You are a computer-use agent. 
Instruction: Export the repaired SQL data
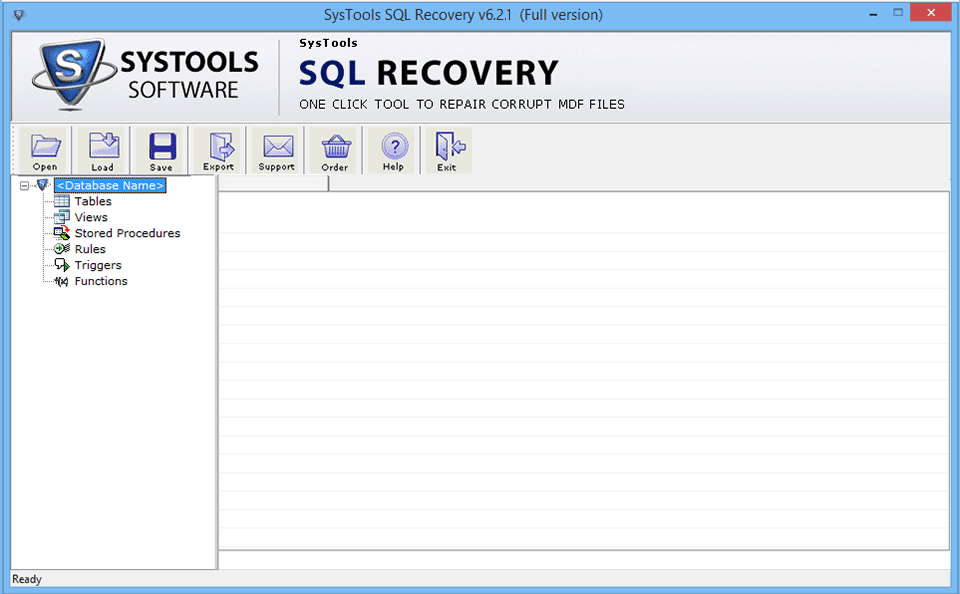pyautogui.click(x=218, y=148)
